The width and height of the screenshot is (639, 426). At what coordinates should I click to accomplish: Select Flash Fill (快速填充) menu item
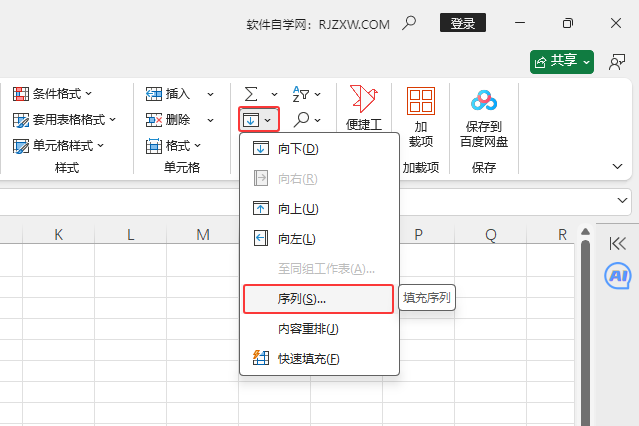tap(308, 359)
